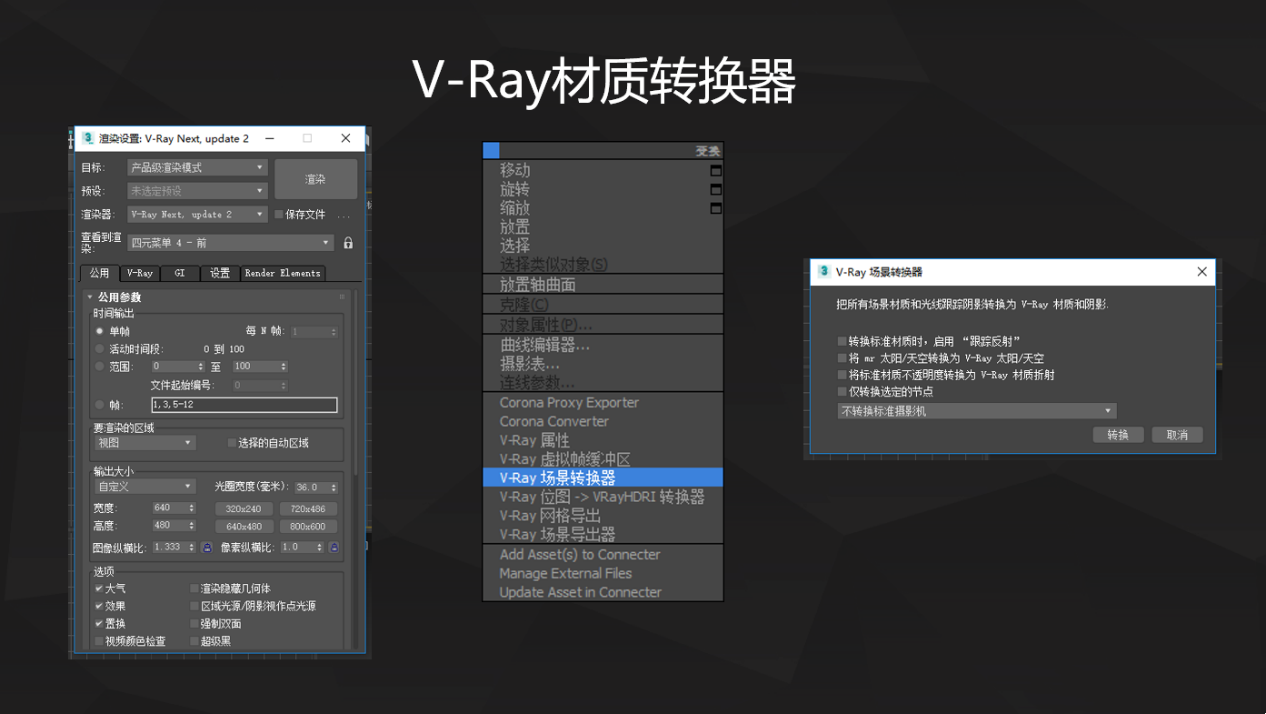Enable the 选择的自动区域 checkbox
1266x714 pixels.
click(x=232, y=442)
